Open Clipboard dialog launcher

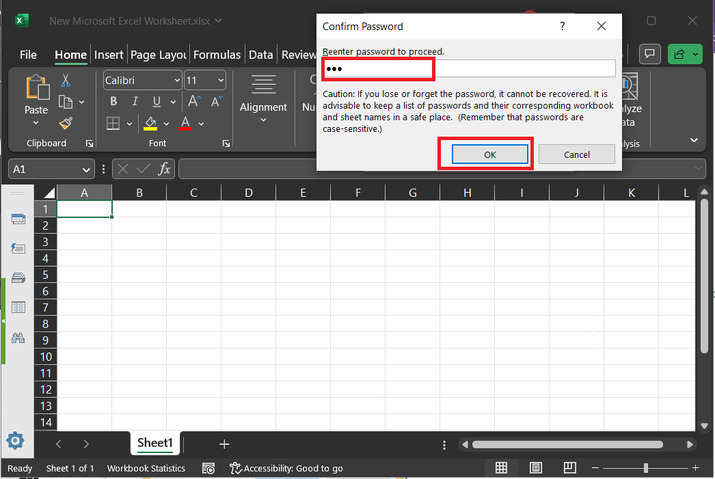point(89,144)
